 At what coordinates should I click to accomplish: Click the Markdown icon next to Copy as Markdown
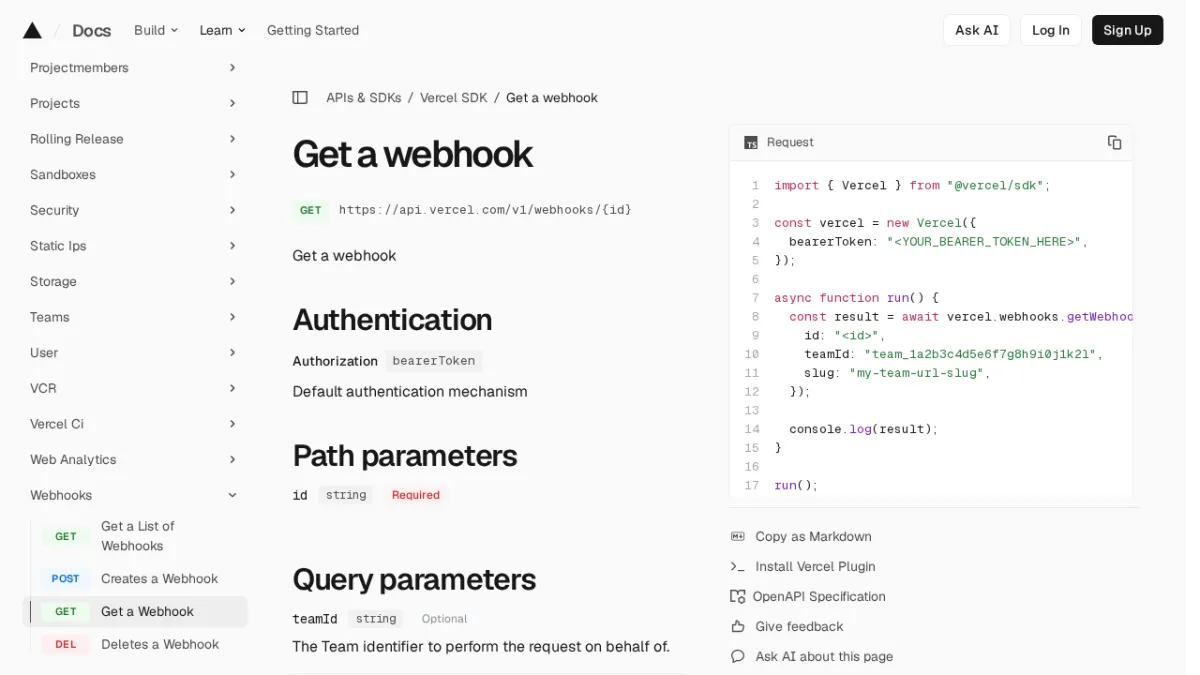738,536
